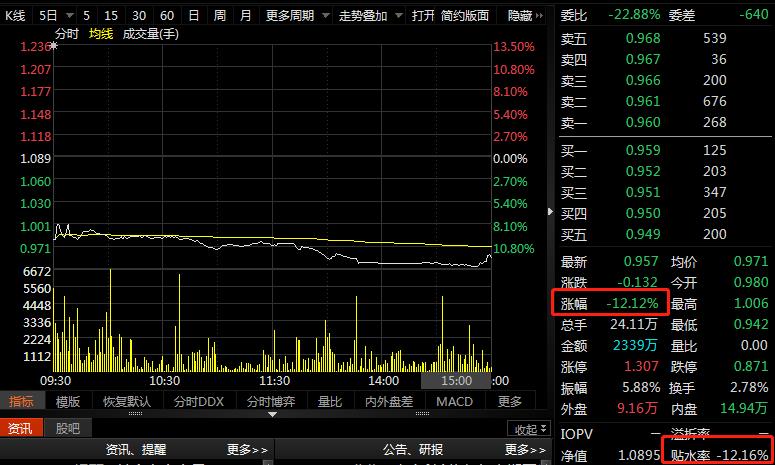Click 恢复默认 to reset indicators
The height and width of the screenshot is (465, 775).
coord(127,401)
